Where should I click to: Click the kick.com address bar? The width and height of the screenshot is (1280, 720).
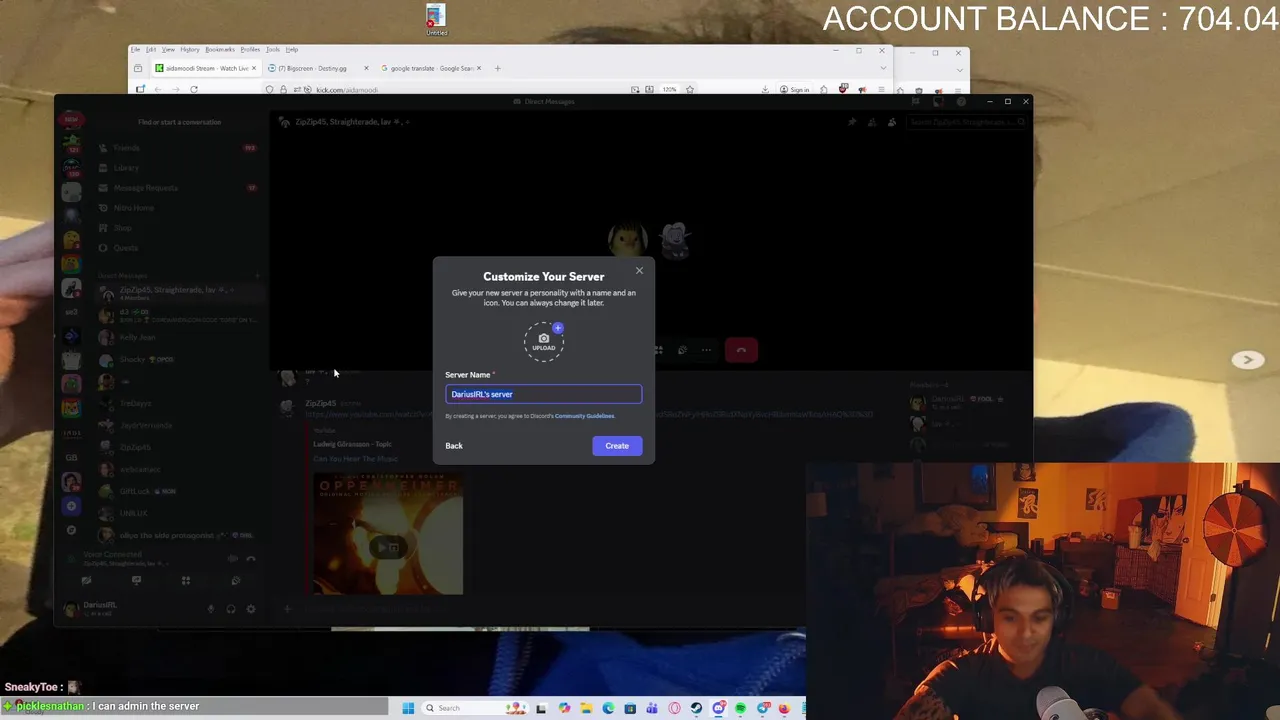(480, 89)
